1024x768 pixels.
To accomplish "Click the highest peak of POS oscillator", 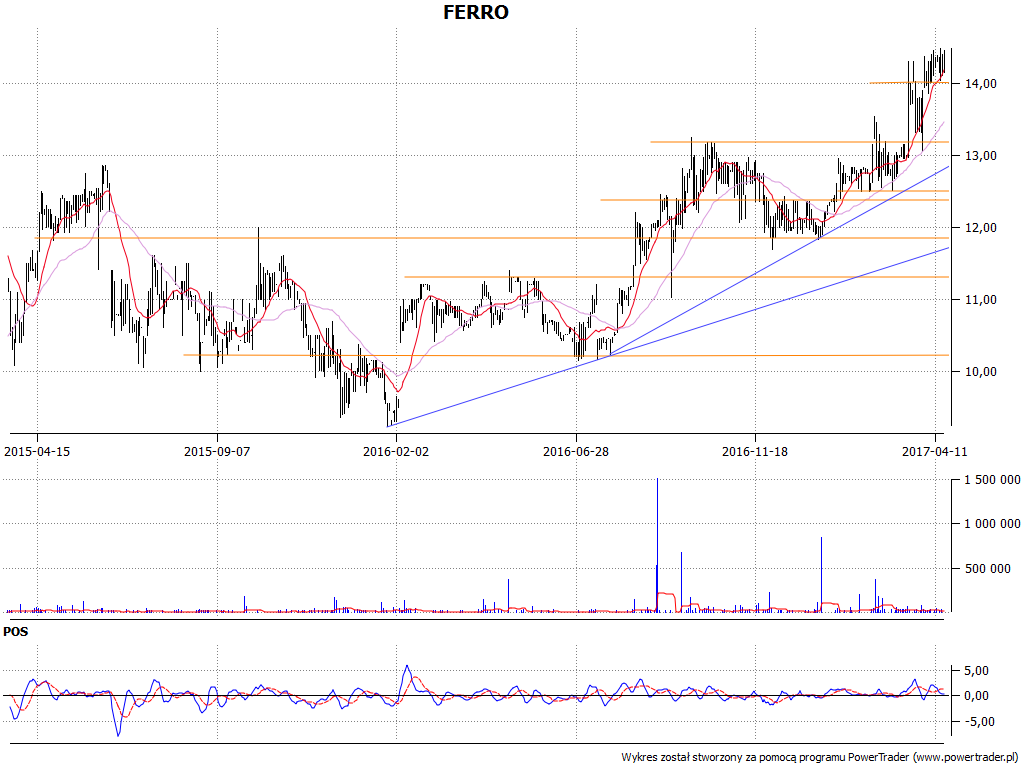I will 407,667.
